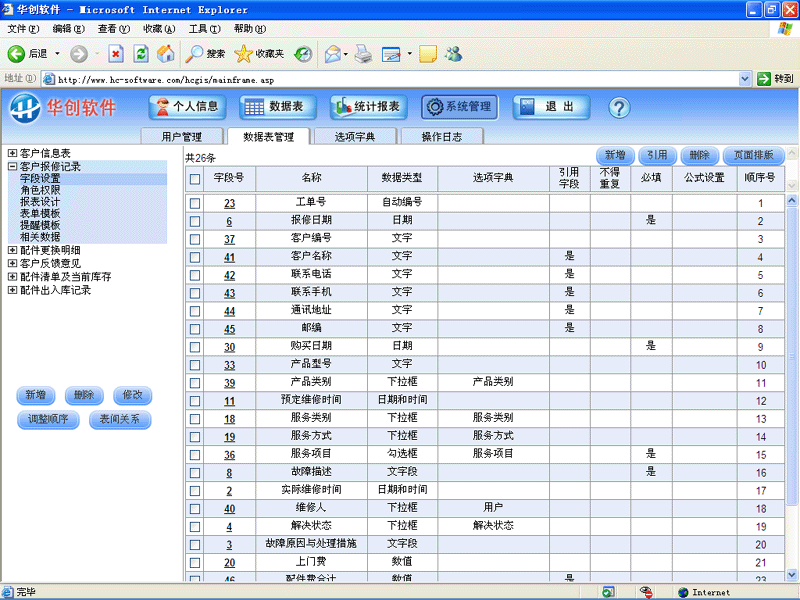The width and height of the screenshot is (800, 600).
Task: Click the Edit page icon
Action: tap(391, 54)
